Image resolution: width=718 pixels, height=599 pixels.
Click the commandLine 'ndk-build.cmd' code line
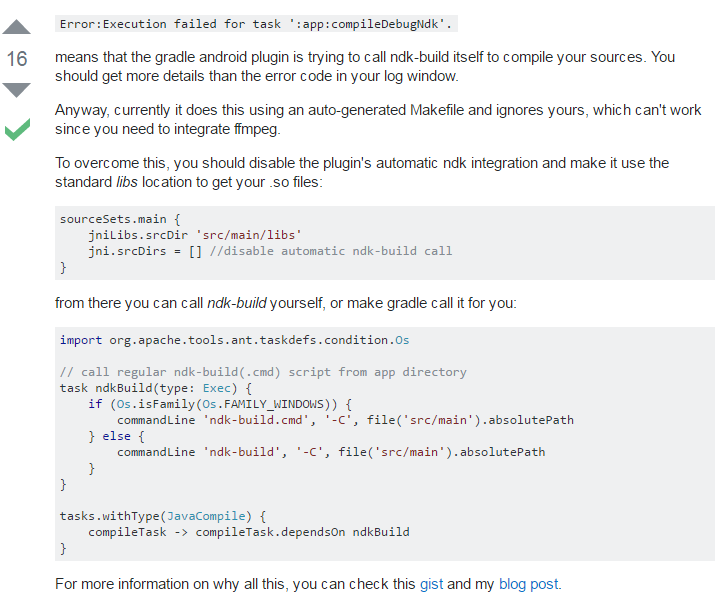(x=345, y=420)
